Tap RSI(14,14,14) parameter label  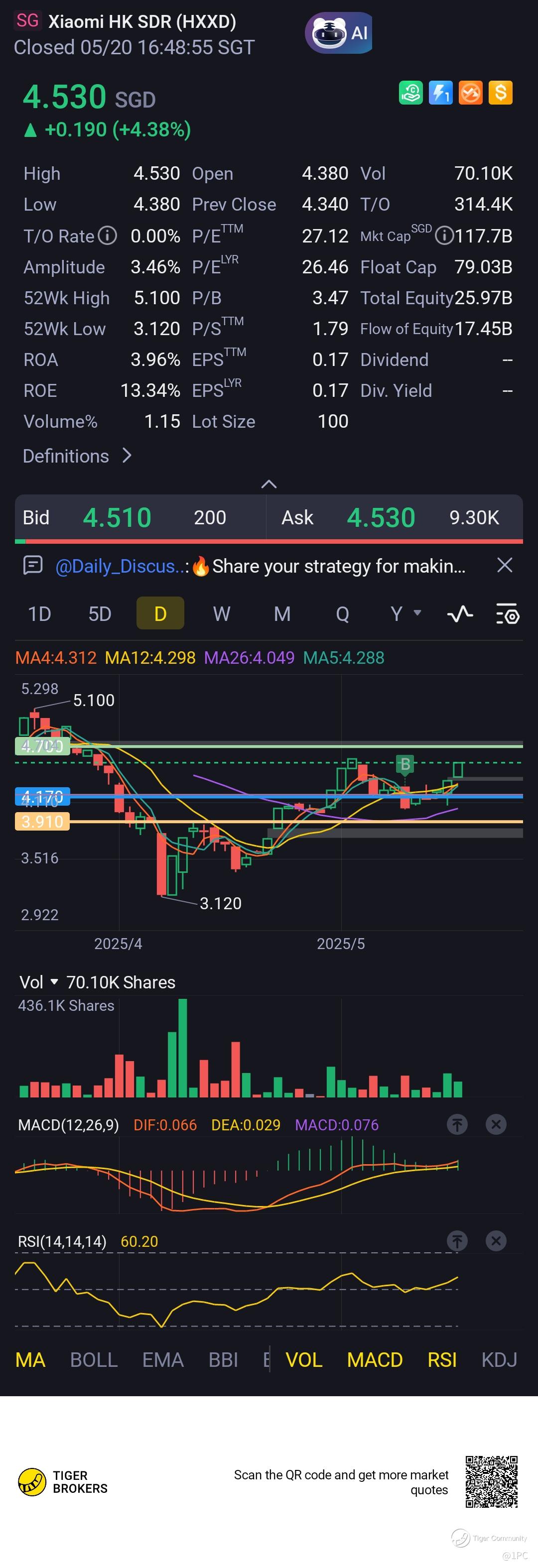(x=62, y=1241)
